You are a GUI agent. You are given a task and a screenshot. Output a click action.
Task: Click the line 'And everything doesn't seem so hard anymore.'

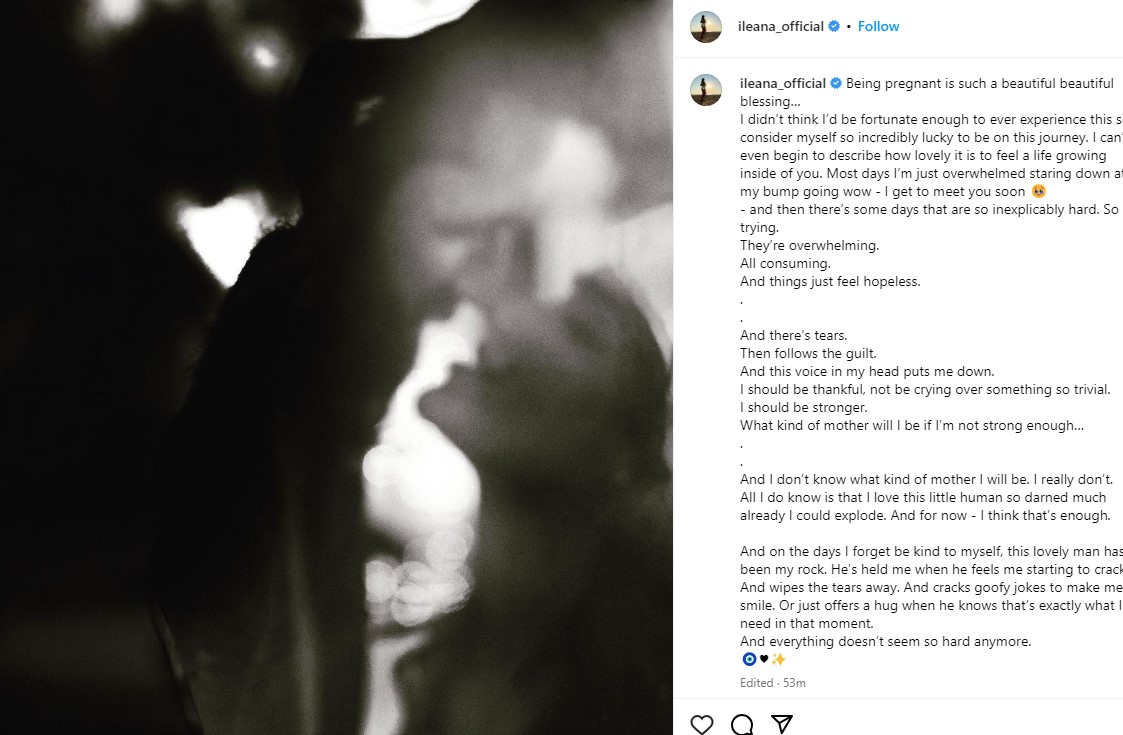coord(885,641)
